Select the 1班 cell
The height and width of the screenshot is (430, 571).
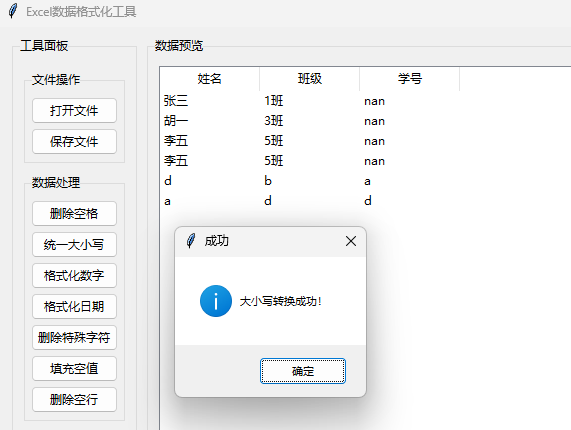coord(273,101)
